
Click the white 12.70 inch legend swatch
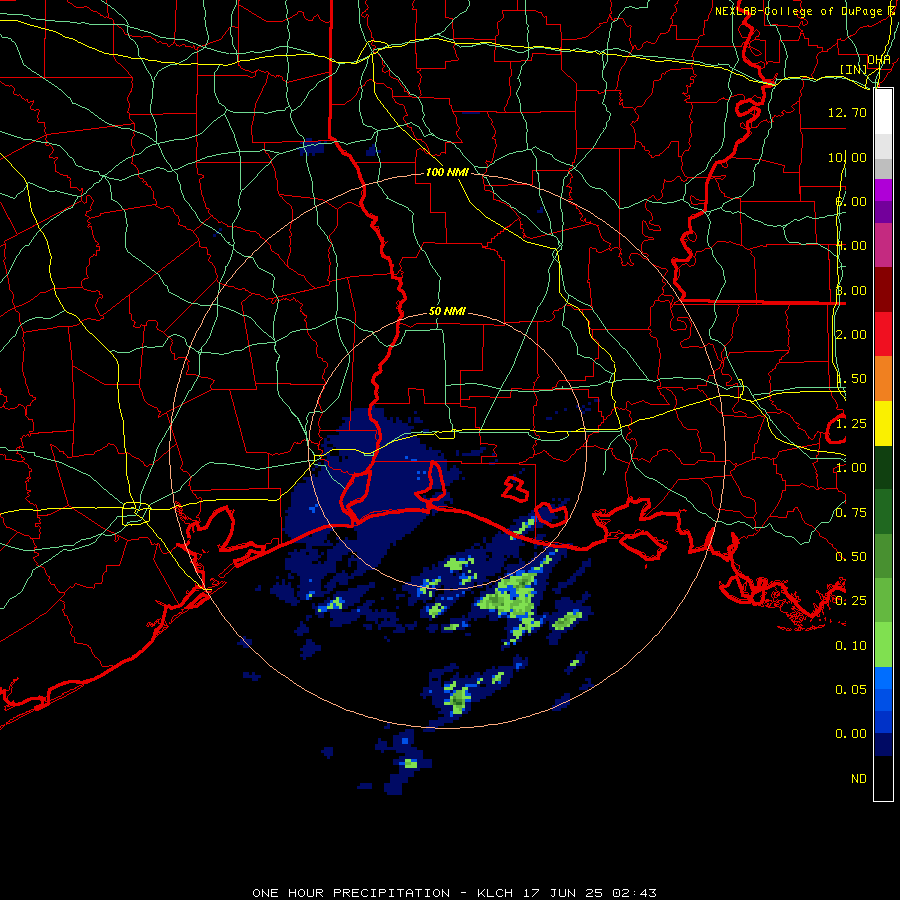(x=883, y=112)
